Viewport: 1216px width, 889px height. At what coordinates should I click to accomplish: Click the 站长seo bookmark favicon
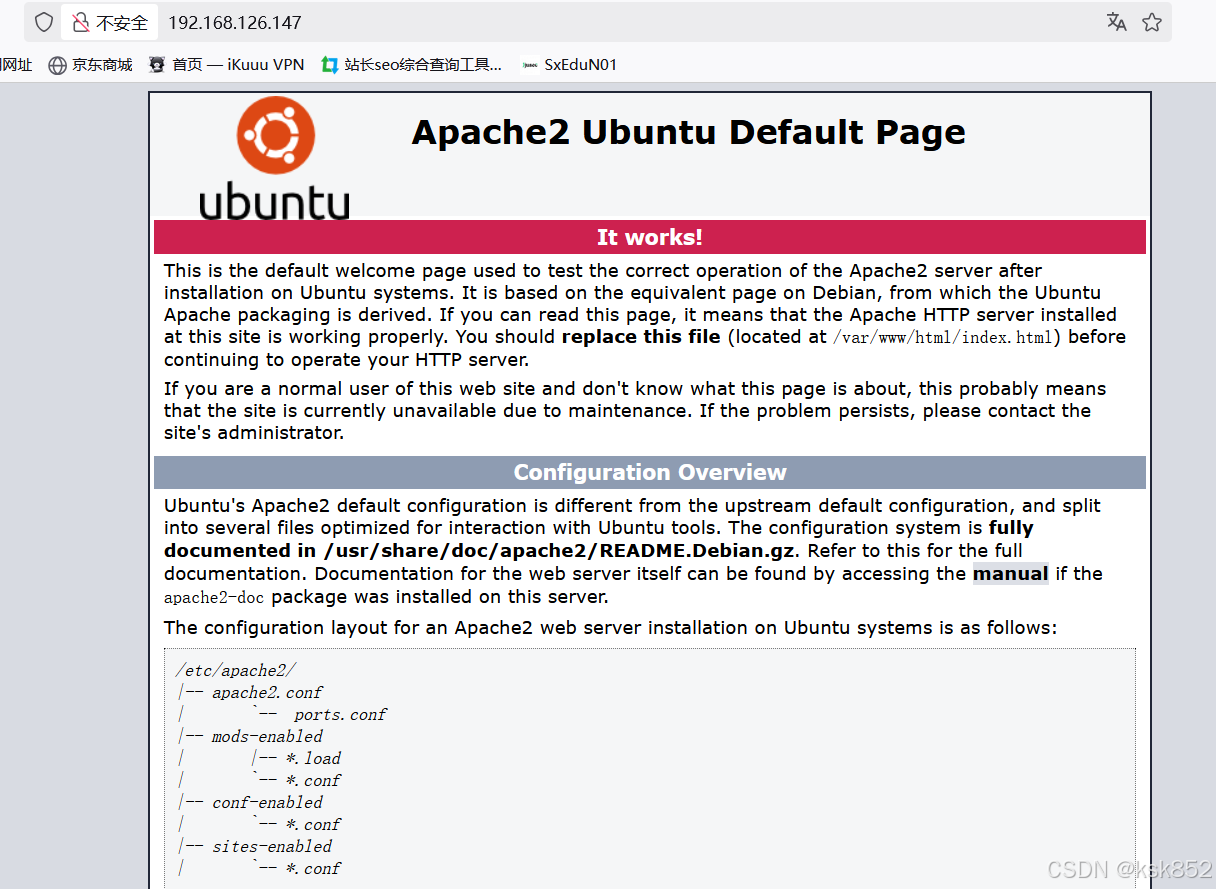click(x=329, y=65)
